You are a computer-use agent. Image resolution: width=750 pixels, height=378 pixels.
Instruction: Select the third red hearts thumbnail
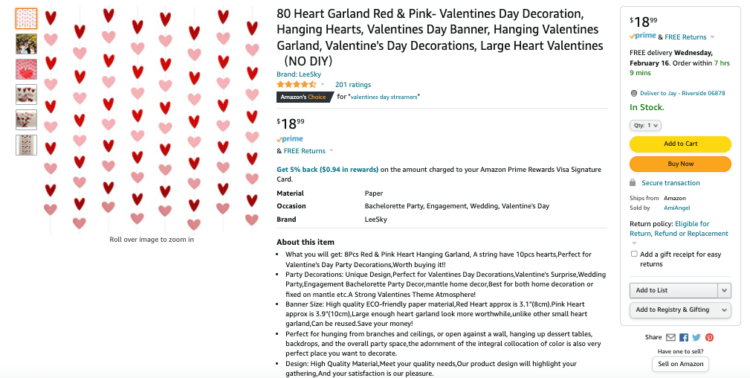pyautogui.click(x=26, y=69)
